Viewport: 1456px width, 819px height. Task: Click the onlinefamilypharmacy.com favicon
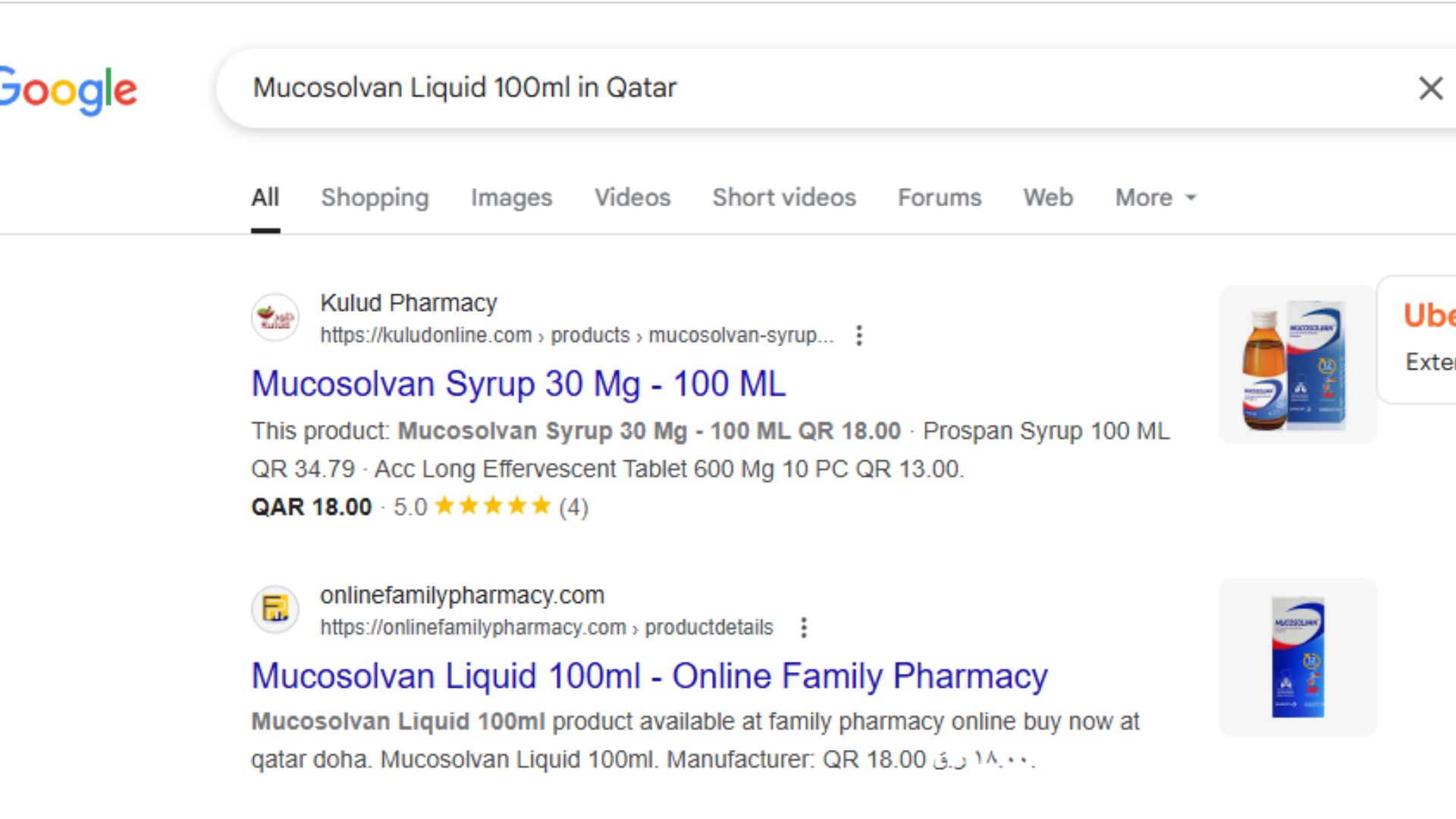pyautogui.click(x=275, y=610)
